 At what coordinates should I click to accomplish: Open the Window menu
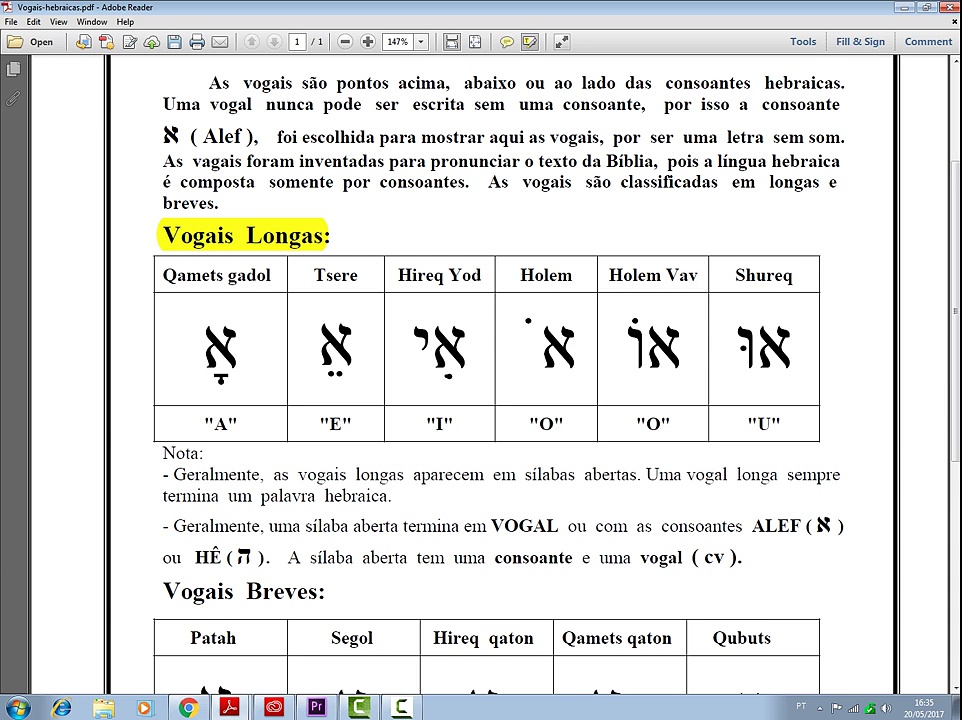coord(92,21)
